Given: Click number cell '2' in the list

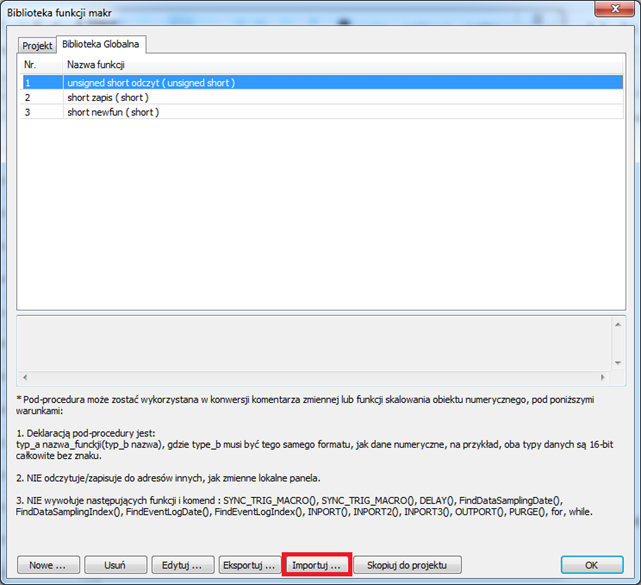Looking at the screenshot, I should (43, 97).
